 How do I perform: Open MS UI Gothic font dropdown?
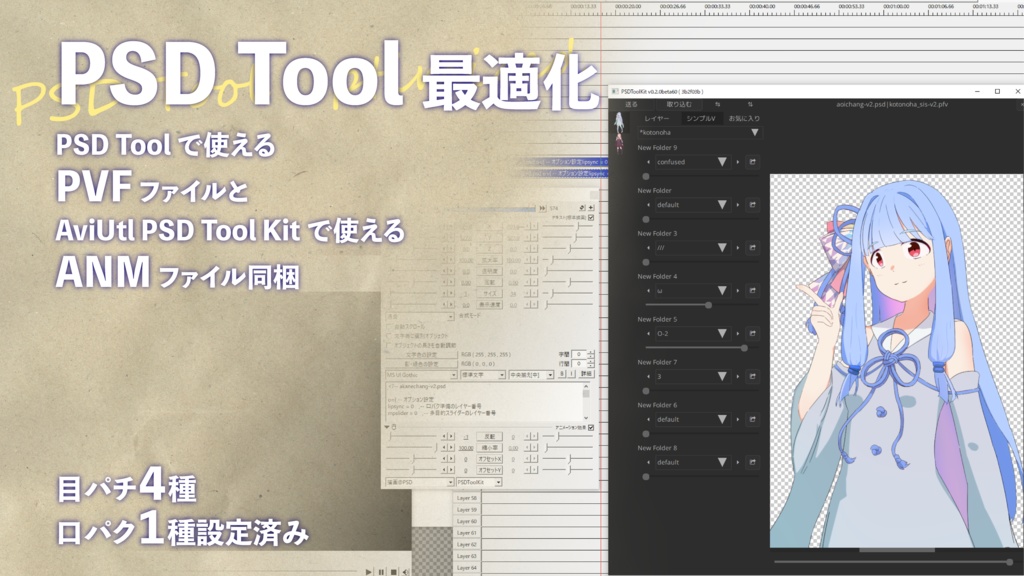421,375
